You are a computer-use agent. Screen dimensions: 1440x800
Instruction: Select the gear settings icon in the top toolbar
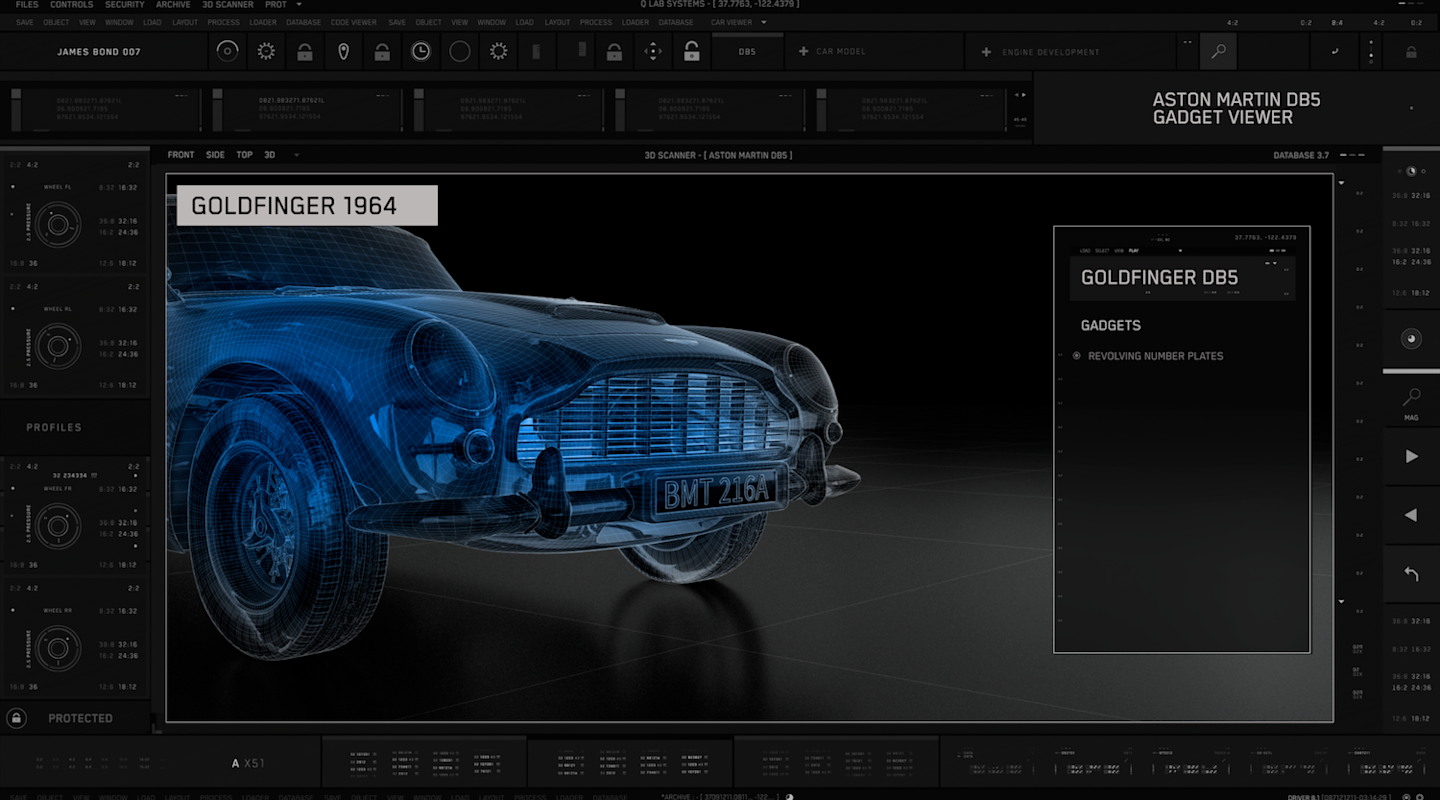(266, 51)
